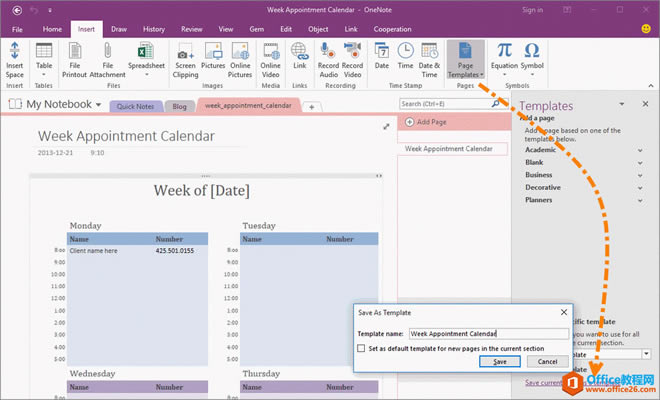
Task: Insert an Online Video
Action: click(x=270, y=60)
